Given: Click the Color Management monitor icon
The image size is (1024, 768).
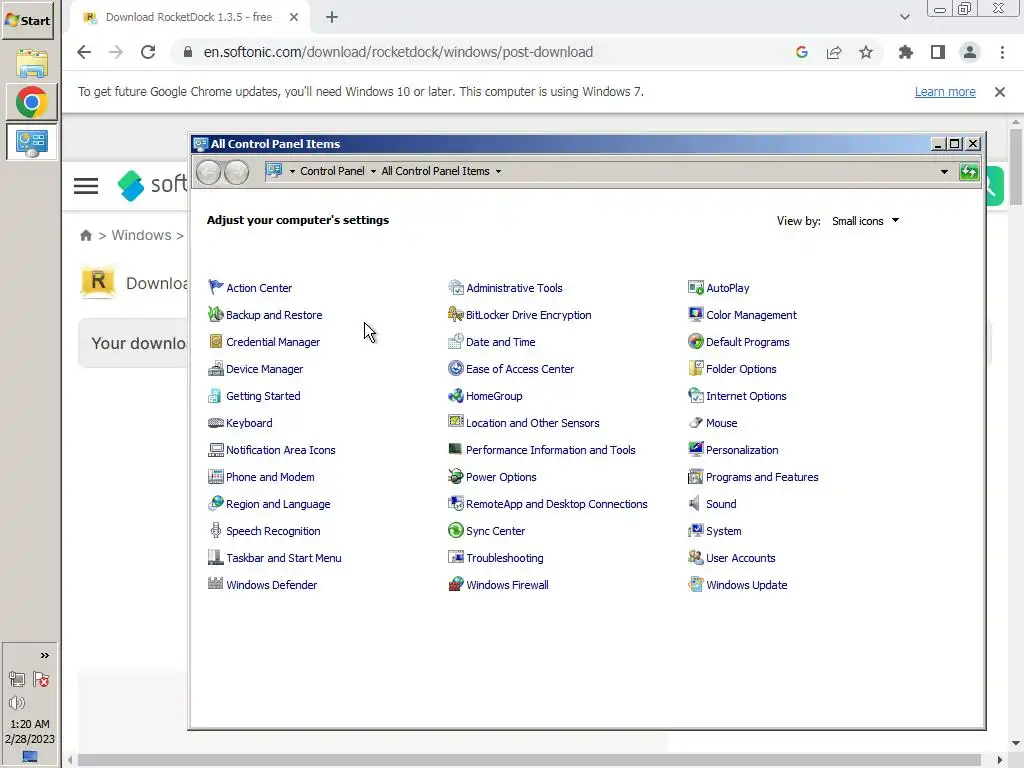Looking at the screenshot, I should click(696, 314).
